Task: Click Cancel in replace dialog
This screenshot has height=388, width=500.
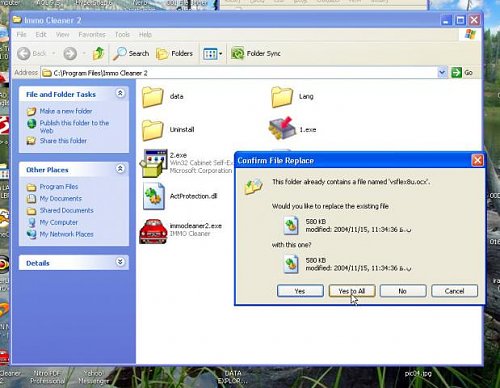Action: 454,291
